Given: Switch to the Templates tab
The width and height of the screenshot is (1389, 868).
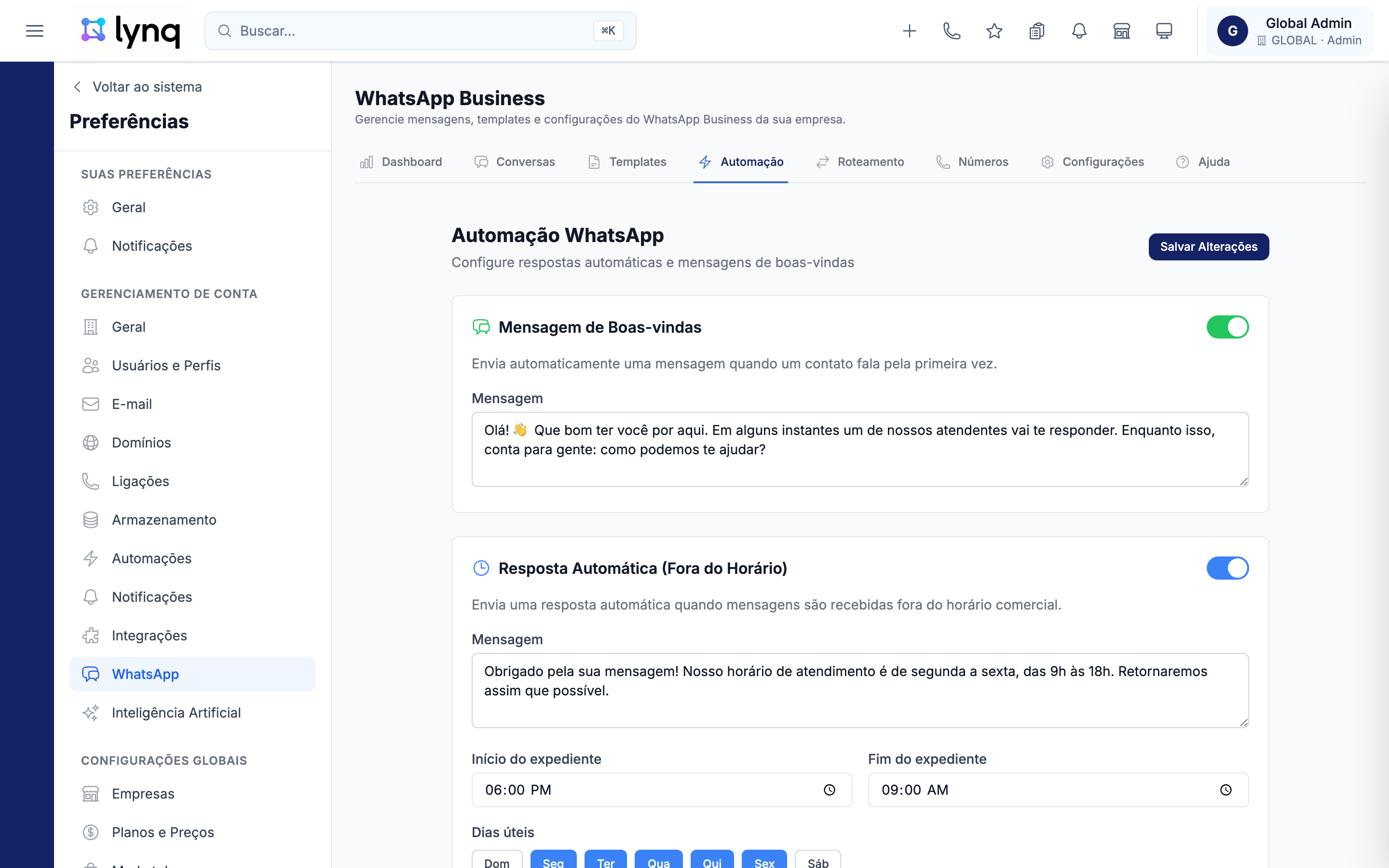Looking at the screenshot, I should pos(627,162).
